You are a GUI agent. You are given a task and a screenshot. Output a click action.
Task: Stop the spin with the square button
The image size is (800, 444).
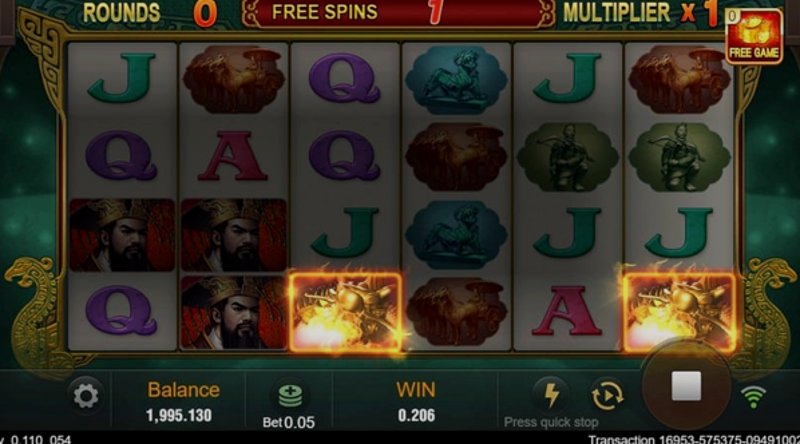[686, 386]
